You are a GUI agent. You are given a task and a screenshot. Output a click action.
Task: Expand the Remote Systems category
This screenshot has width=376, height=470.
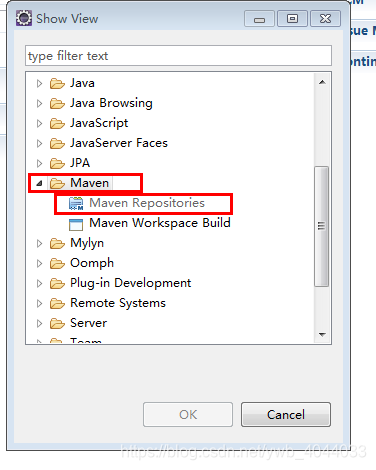[x=39, y=304]
